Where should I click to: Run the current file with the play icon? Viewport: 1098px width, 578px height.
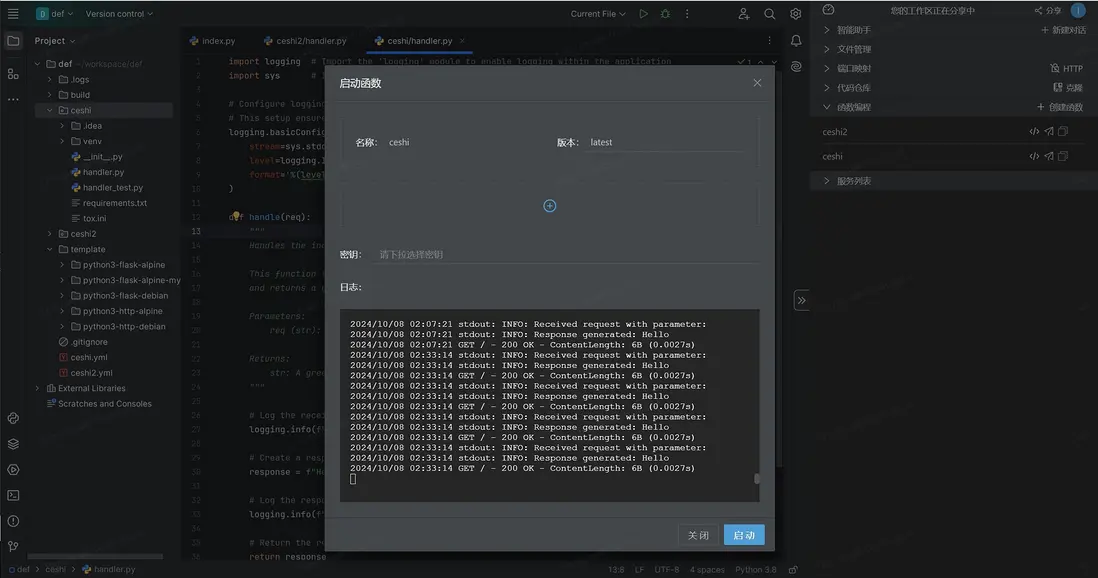pos(643,13)
